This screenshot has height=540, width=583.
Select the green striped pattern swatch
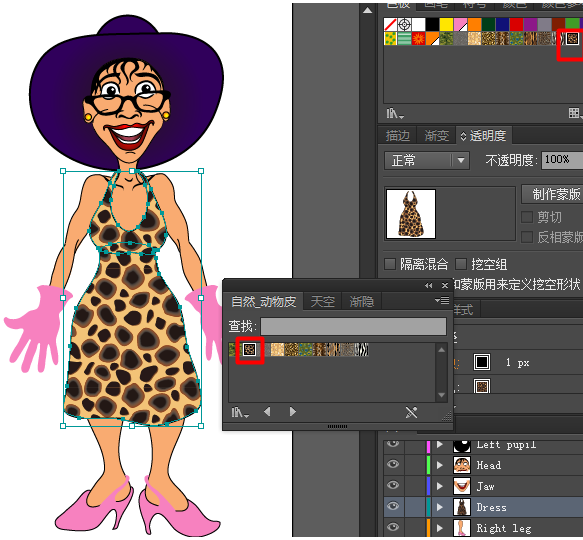point(404,39)
